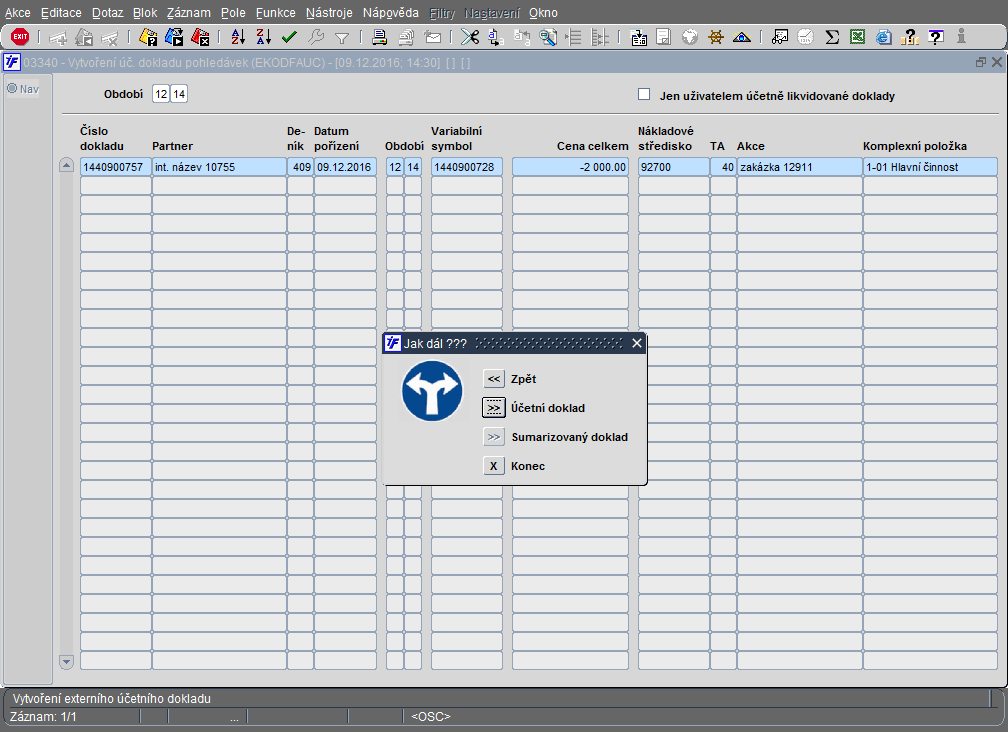The image size is (1008, 732).
Task: Click the printer icon in toolbar
Action: tap(380, 37)
